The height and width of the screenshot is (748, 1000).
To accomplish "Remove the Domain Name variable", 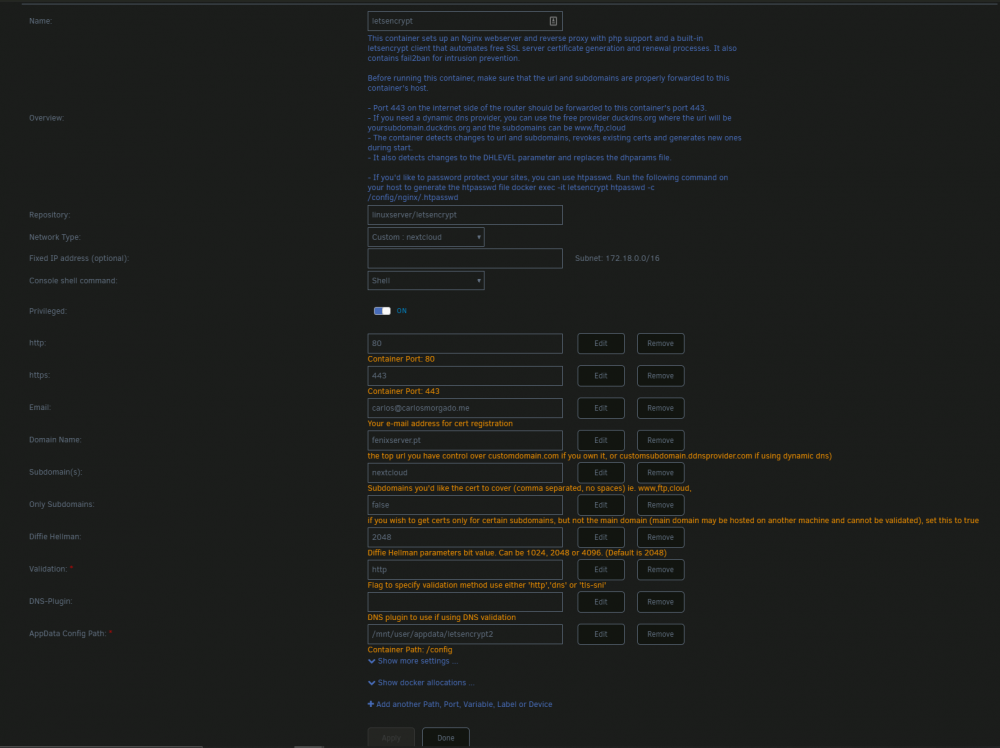I will pos(661,441).
